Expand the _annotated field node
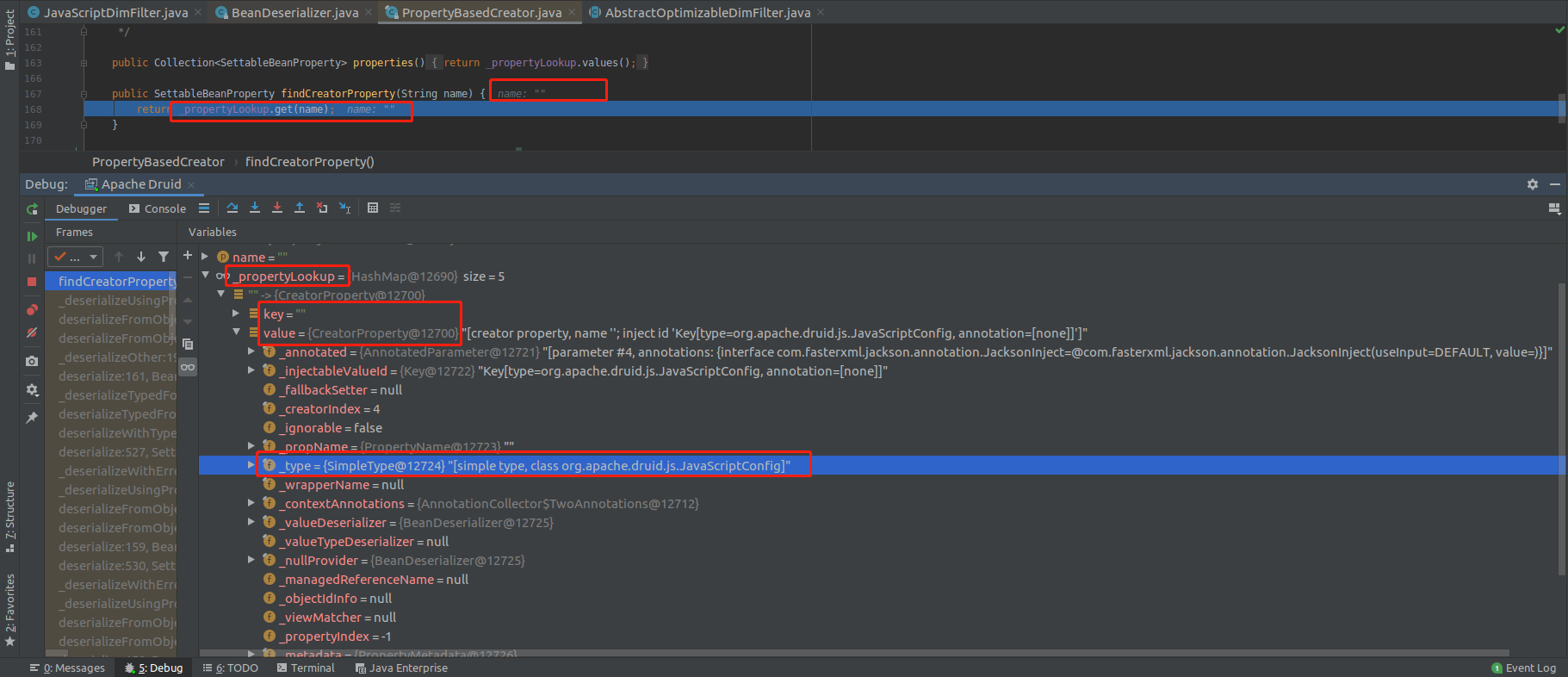Viewport: 1568px width, 677px height. [x=251, y=351]
